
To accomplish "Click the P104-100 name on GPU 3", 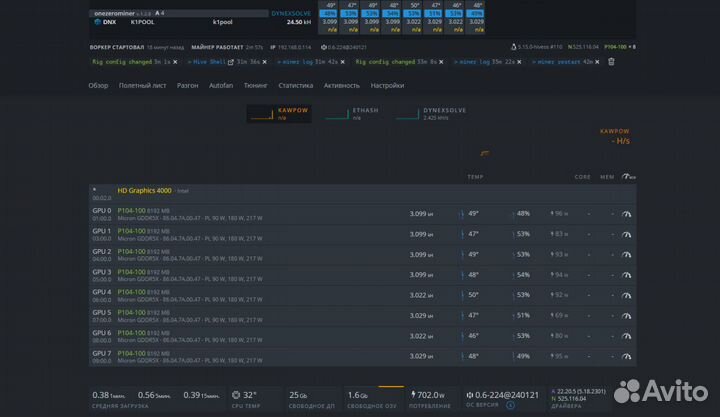I will pos(131,272).
